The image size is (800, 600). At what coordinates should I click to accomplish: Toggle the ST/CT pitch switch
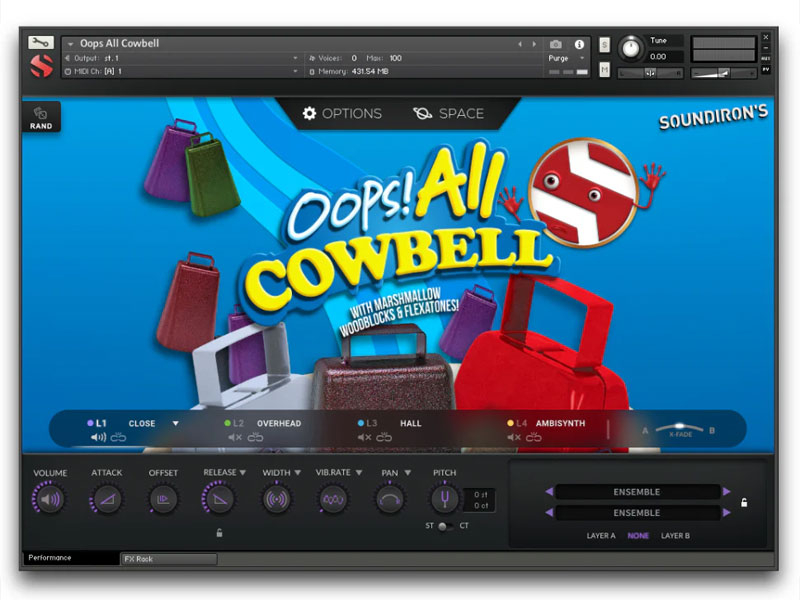444,526
